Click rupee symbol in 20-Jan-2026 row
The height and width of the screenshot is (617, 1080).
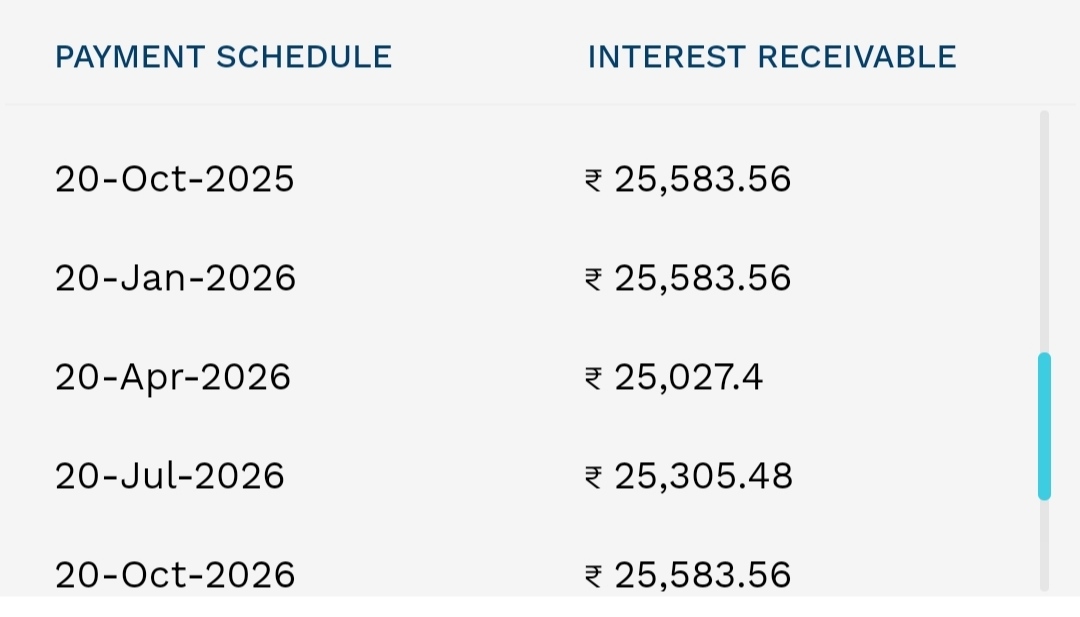point(594,280)
